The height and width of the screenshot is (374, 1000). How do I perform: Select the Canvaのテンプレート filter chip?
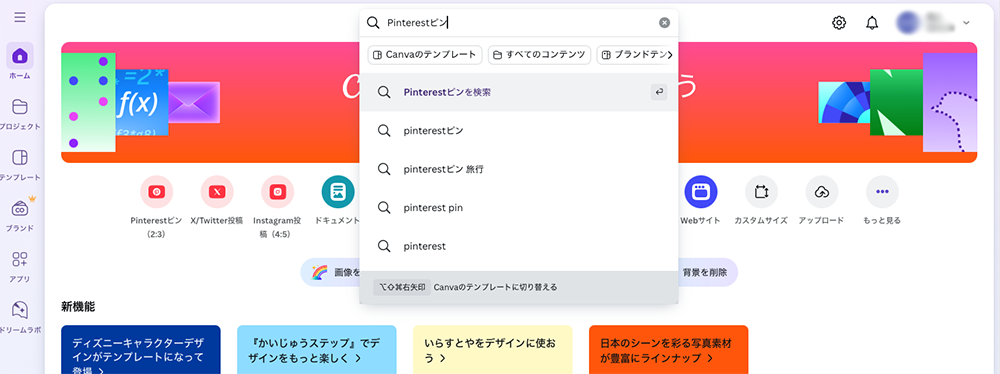(x=425, y=55)
